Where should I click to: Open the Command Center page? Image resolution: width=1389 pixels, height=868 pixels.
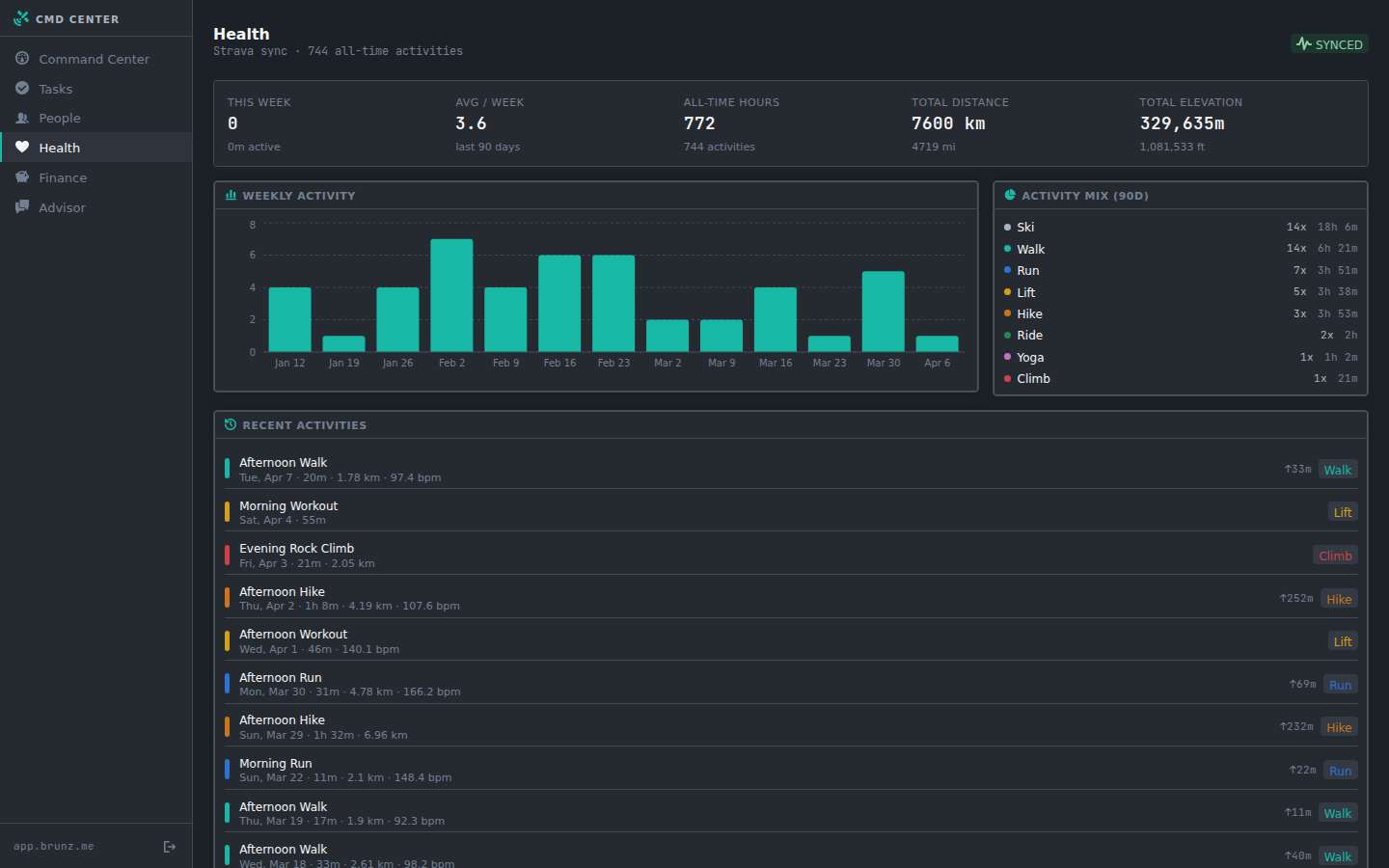coord(96,59)
